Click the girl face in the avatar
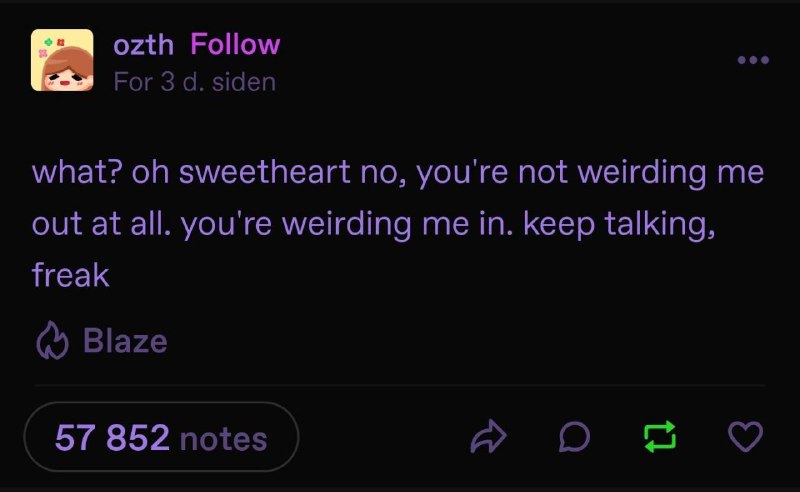Screen dimensions: 800x492 click(67, 71)
